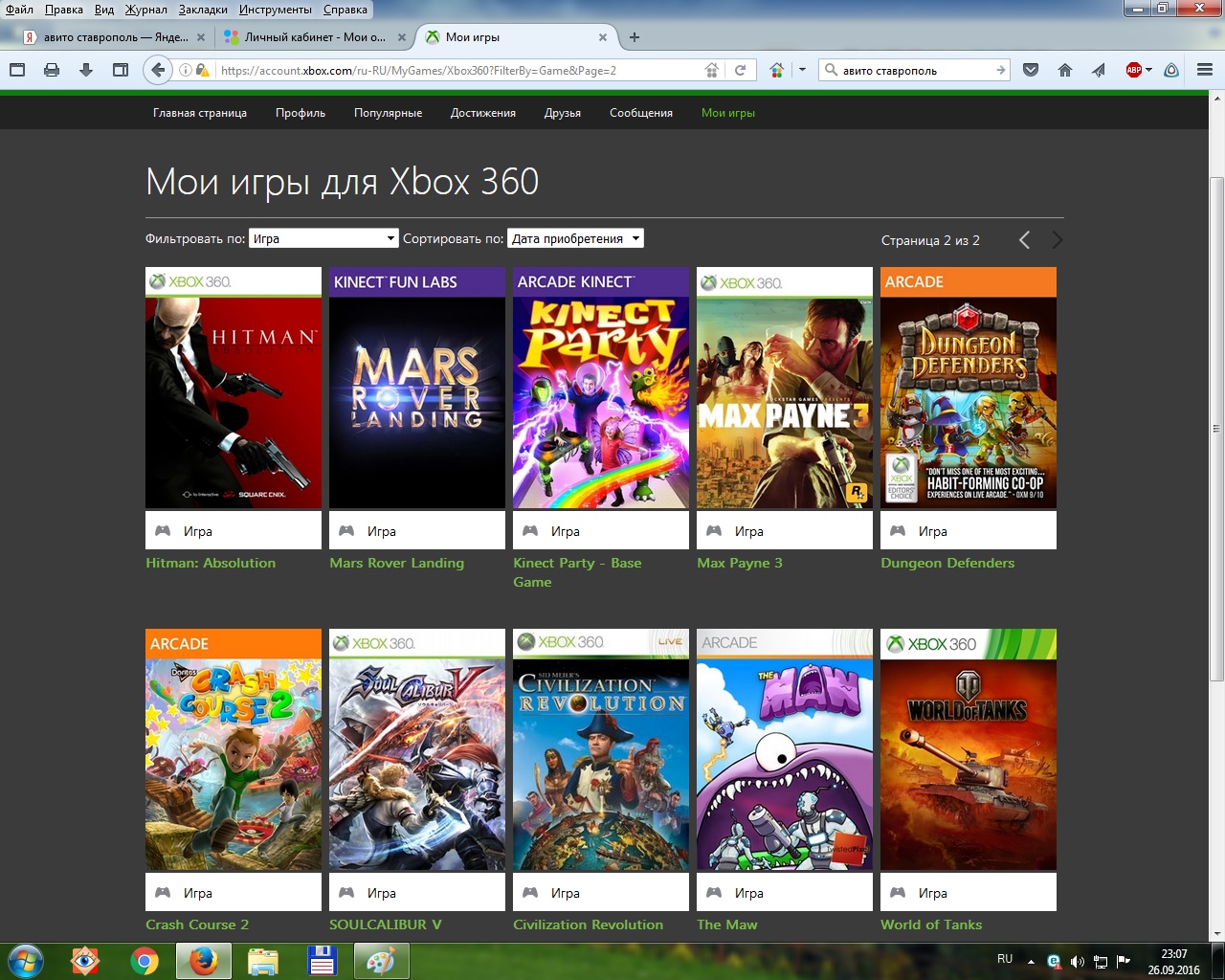Click the URL address bar
Viewport: 1225px width, 980px height.
pos(459,70)
